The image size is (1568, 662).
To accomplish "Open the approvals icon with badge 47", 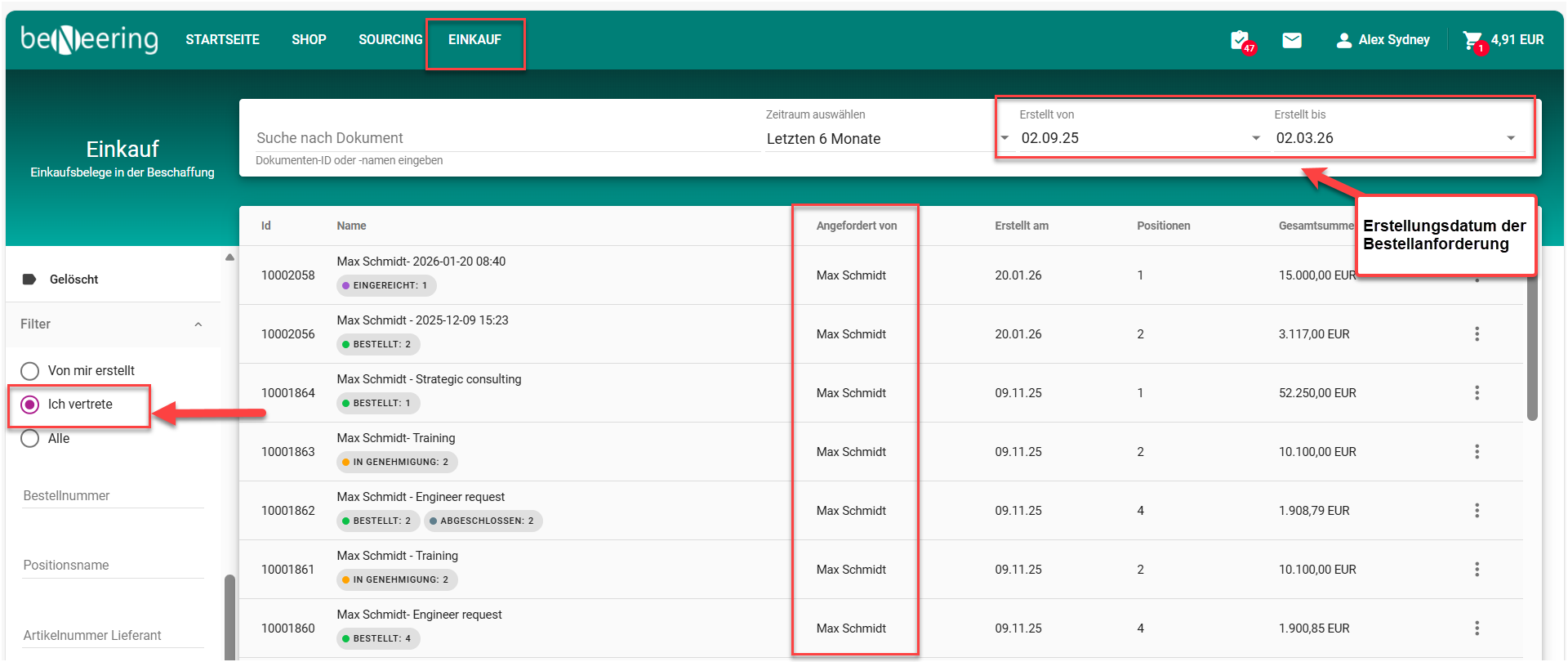I will point(1240,40).
